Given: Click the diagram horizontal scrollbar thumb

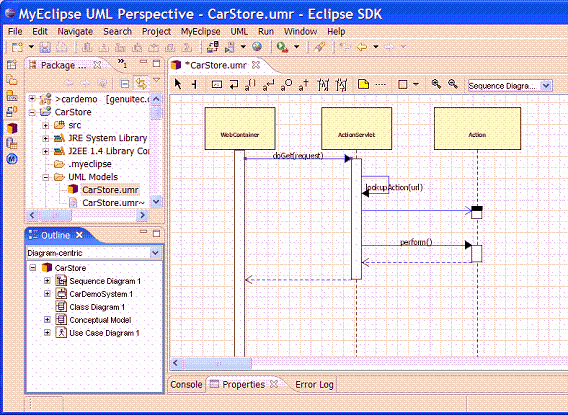Looking at the screenshot, I should pyautogui.click(x=217, y=363).
